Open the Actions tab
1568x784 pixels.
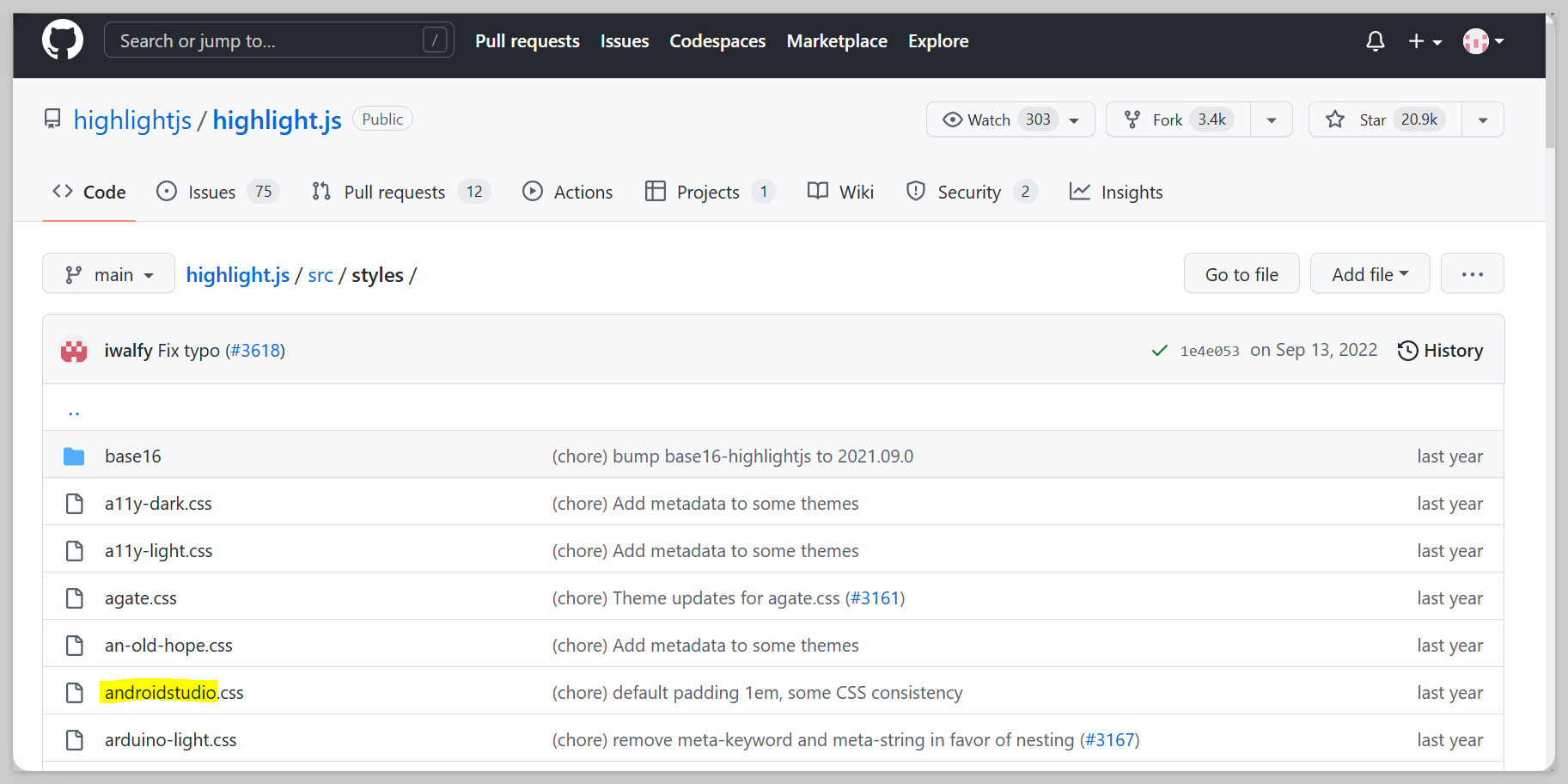click(x=567, y=192)
